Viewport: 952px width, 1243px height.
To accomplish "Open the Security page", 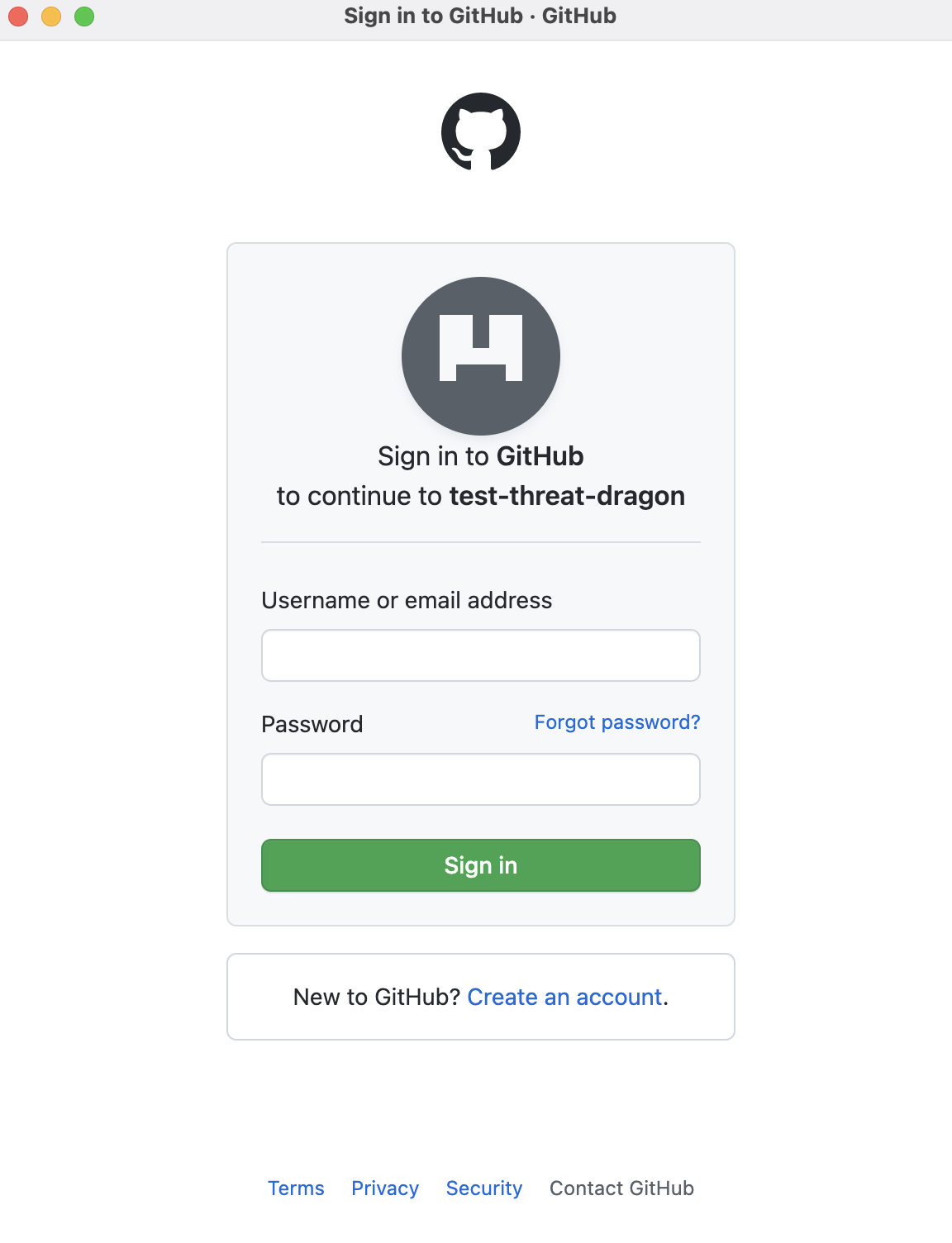I will pyautogui.click(x=484, y=1188).
